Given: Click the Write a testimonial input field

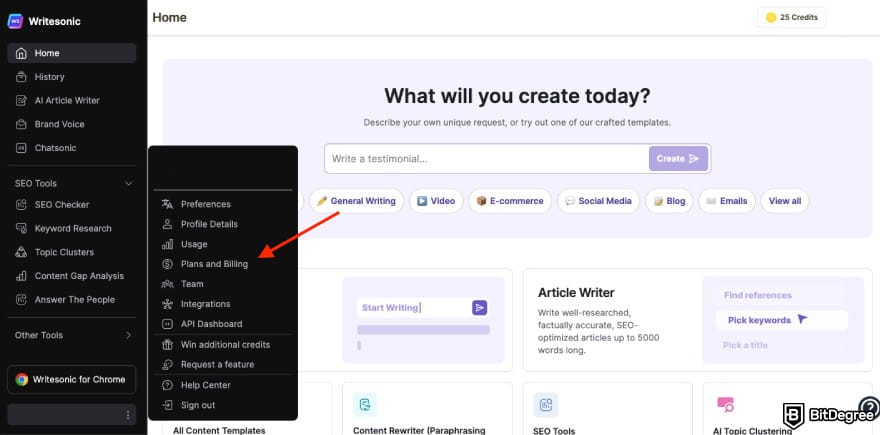Looking at the screenshot, I should [x=486, y=159].
